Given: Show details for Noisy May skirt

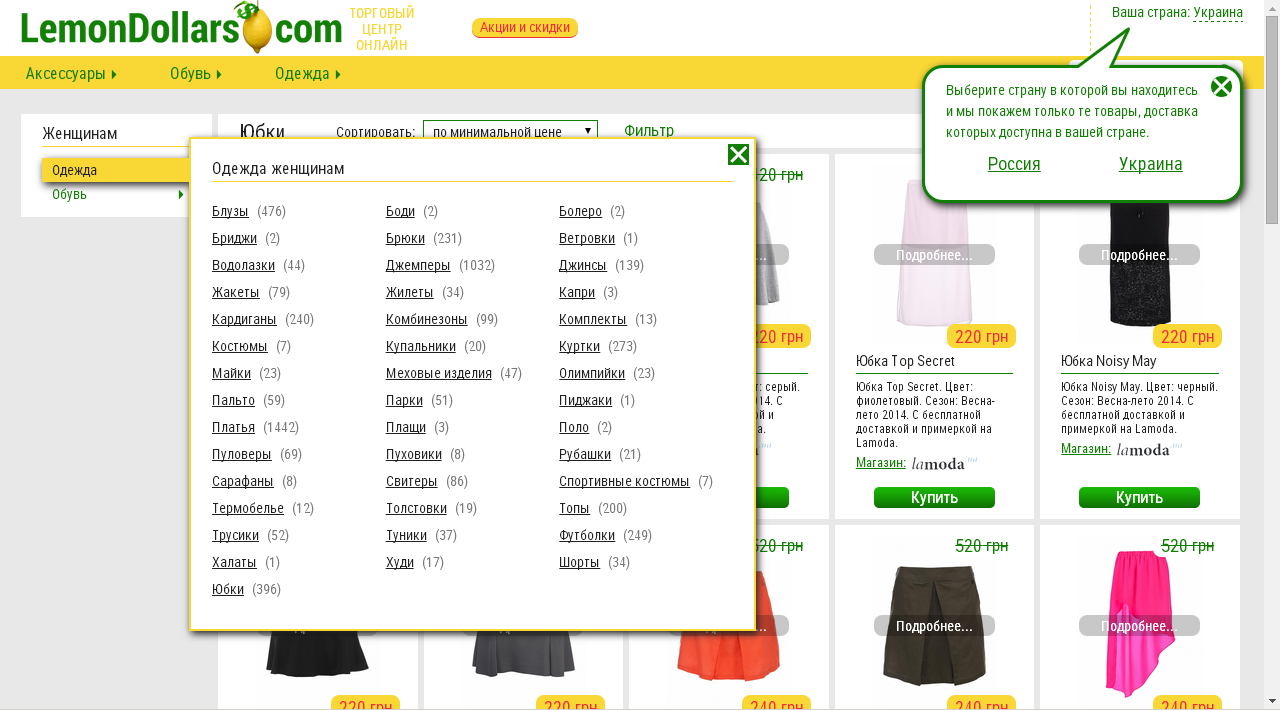Looking at the screenshot, I should tap(1139, 255).
